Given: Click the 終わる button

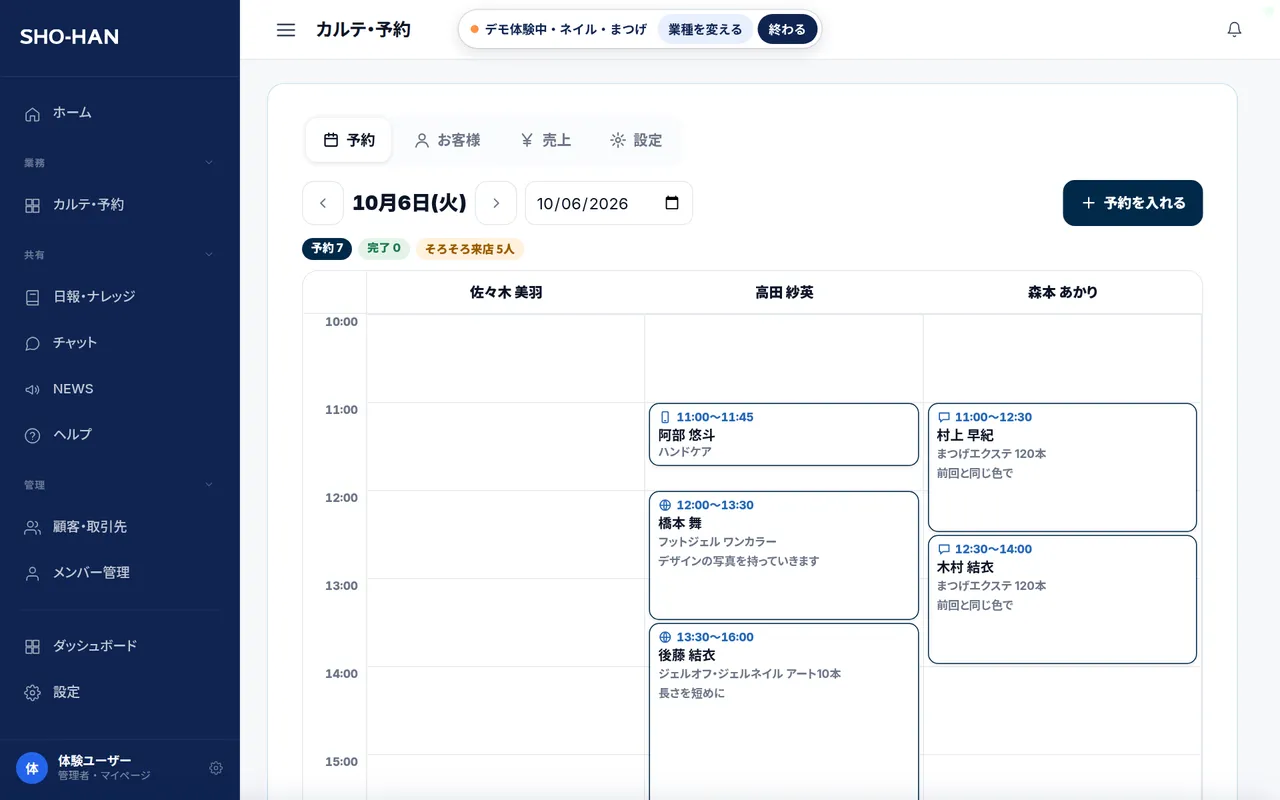Looking at the screenshot, I should point(787,29).
